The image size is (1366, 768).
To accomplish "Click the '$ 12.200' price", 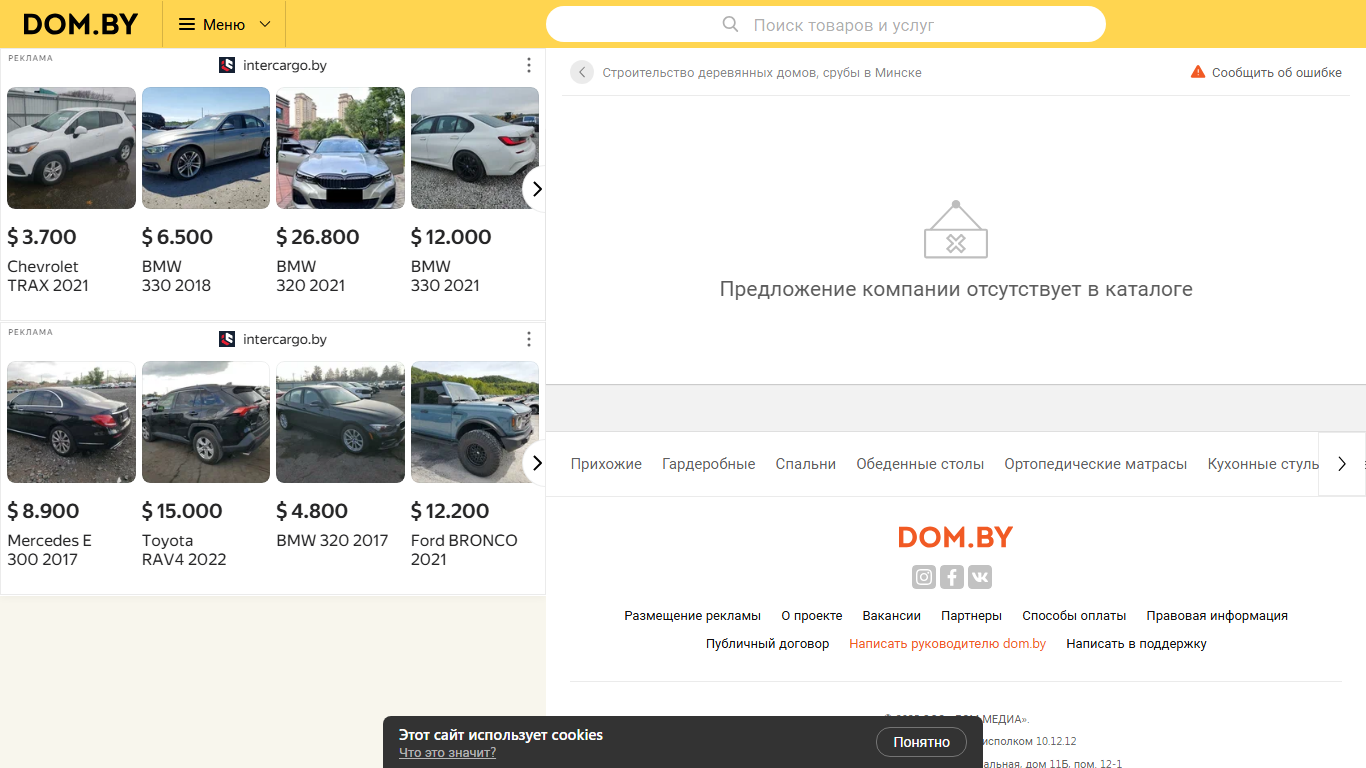I will click(450, 511).
